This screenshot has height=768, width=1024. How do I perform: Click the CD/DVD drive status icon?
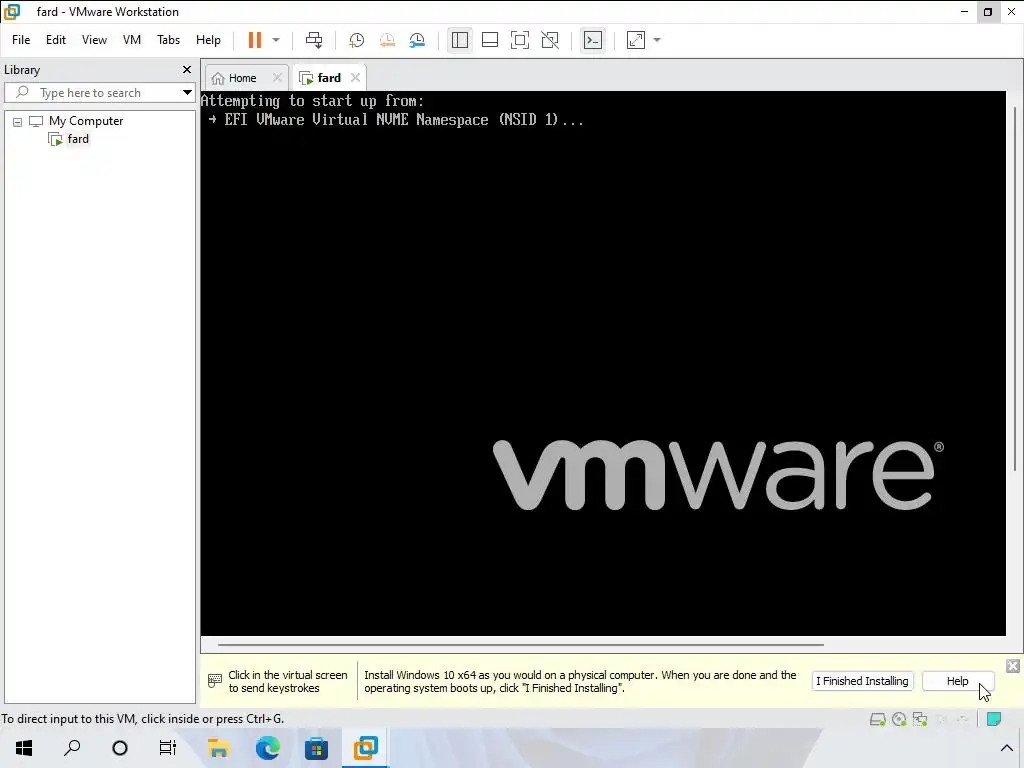pos(899,720)
